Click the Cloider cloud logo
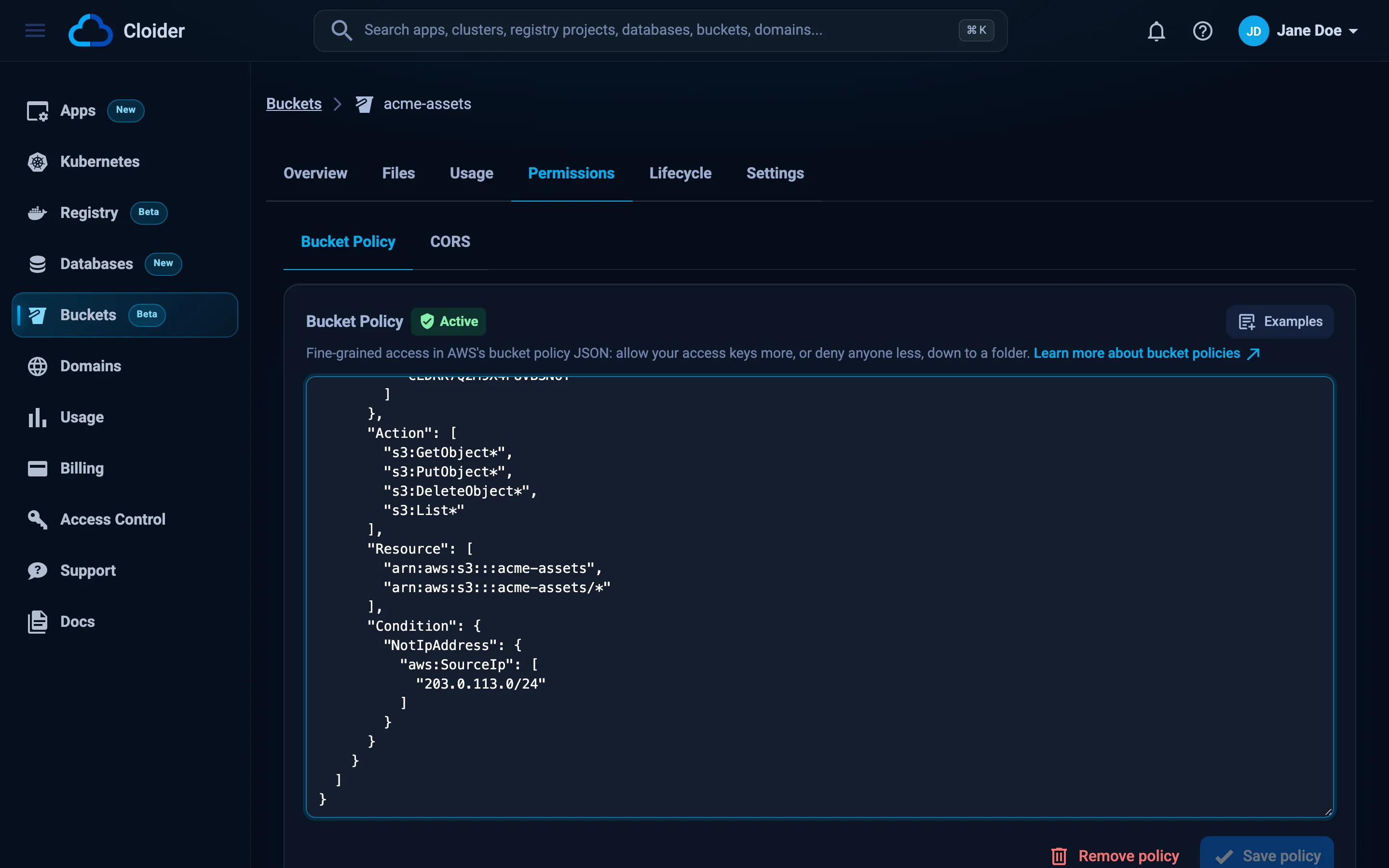This screenshot has width=1389, height=868. click(90, 30)
